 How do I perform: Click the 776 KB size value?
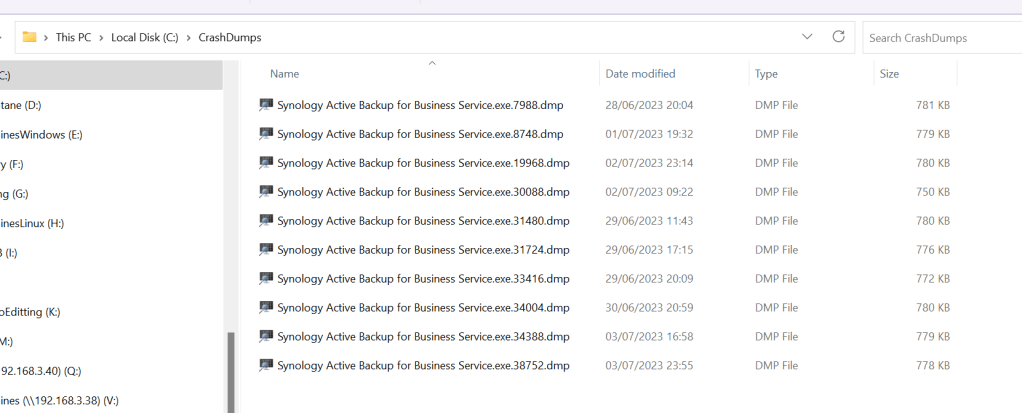click(x=933, y=249)
